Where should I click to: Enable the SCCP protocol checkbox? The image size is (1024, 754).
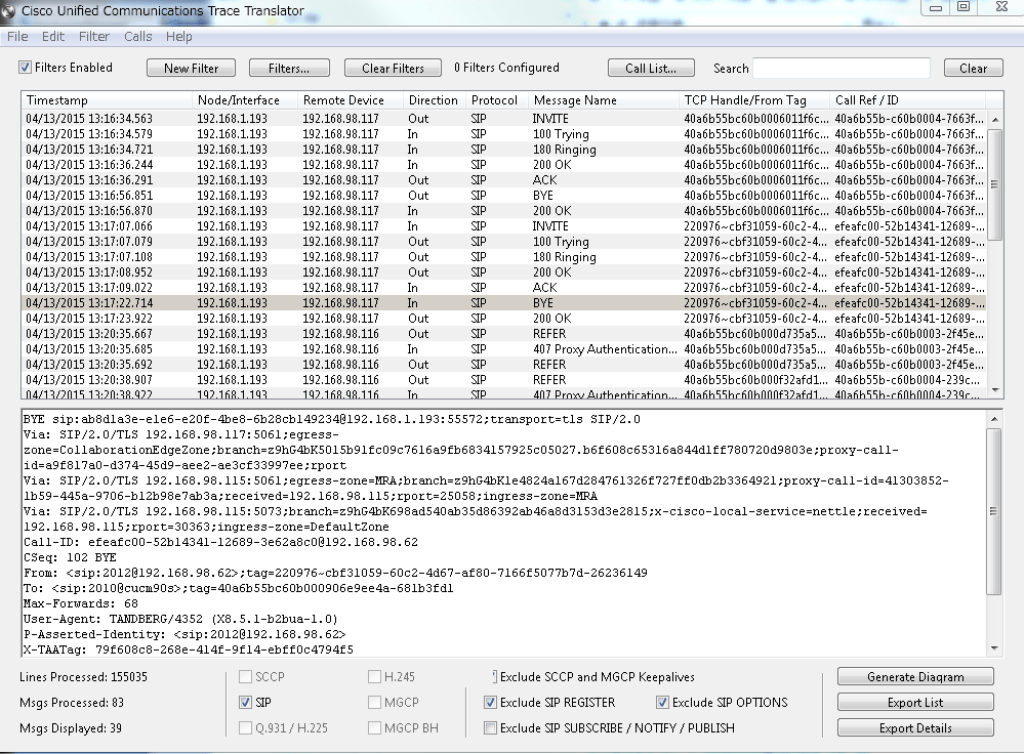246,677
